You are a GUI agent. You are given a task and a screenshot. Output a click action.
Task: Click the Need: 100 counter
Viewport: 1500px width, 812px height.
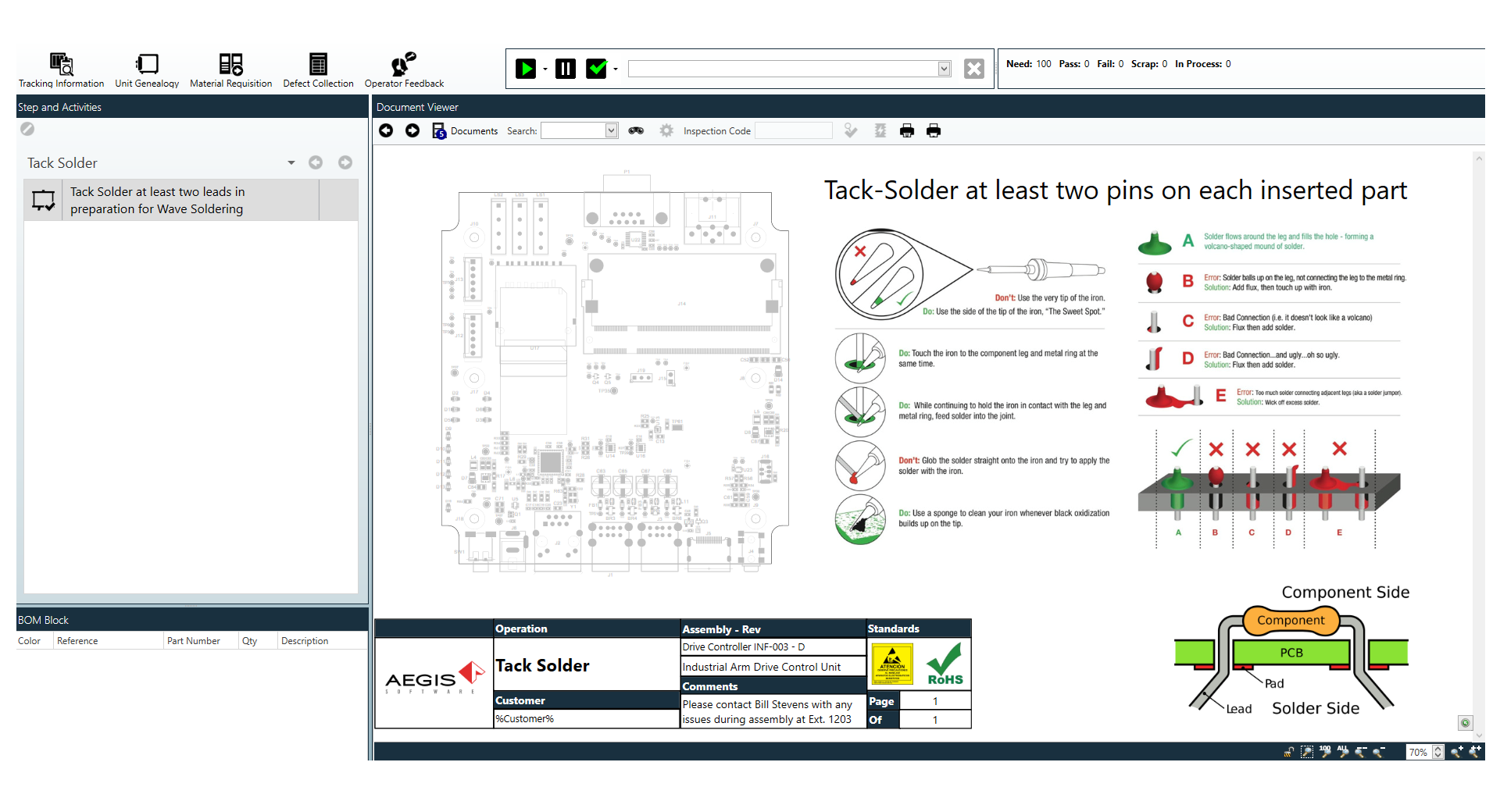click(x=1028, y=64)
